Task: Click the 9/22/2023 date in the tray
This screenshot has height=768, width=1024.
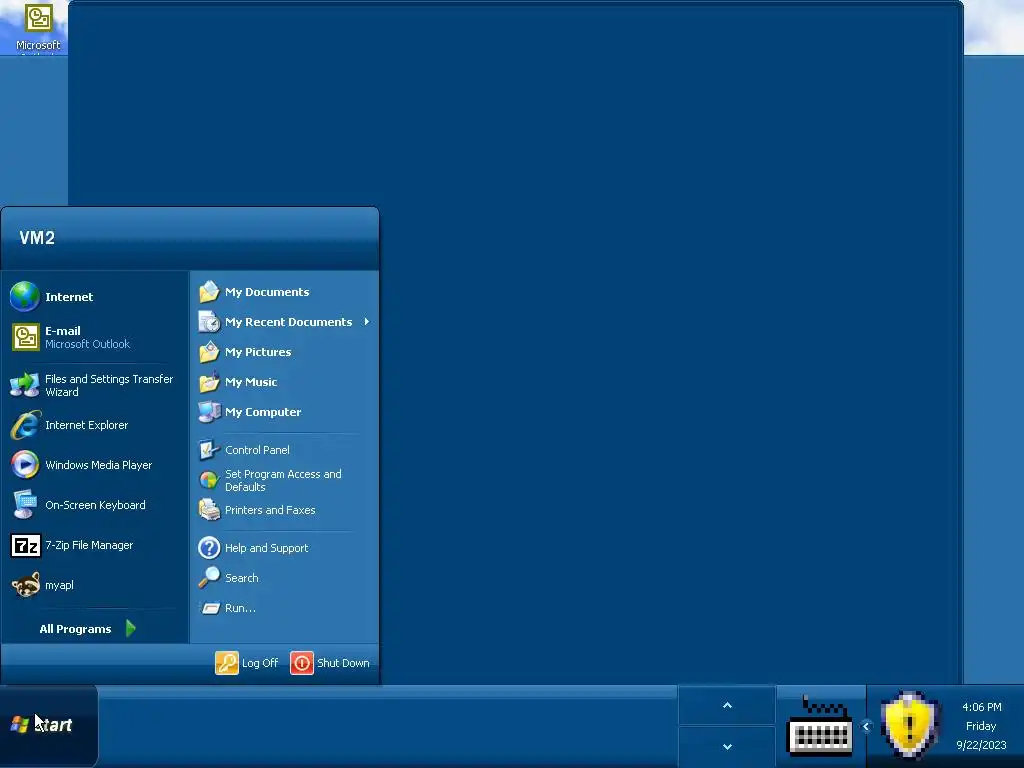Action: [982, 745]
